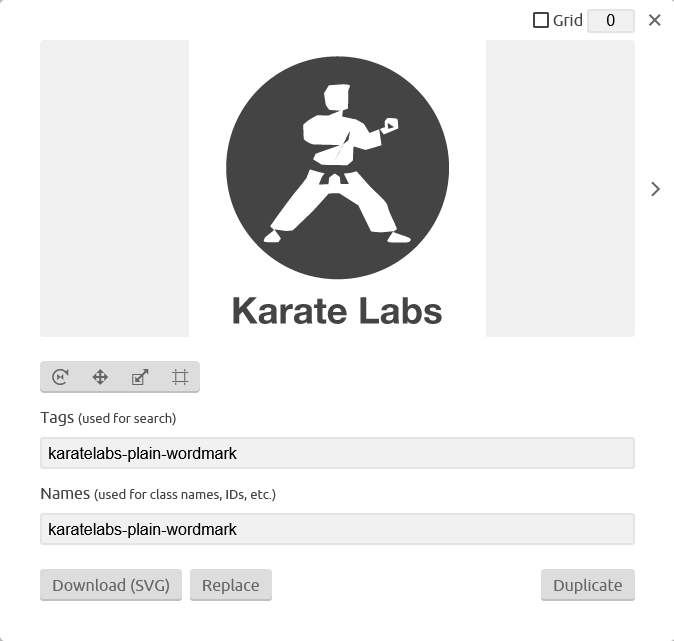
Task: Click the Names input field
Action: 337,529
